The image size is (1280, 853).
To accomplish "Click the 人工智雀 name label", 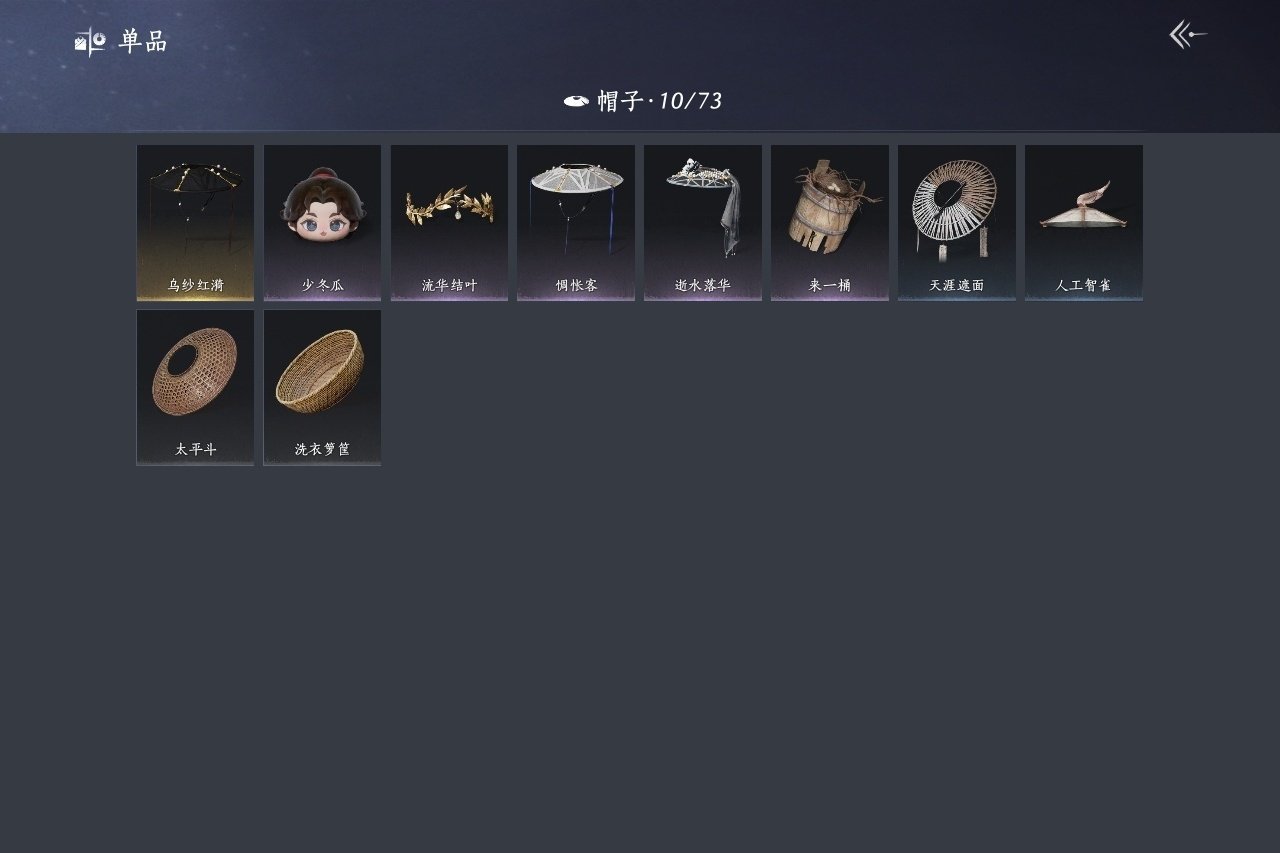I will (x=1084, y=285).
